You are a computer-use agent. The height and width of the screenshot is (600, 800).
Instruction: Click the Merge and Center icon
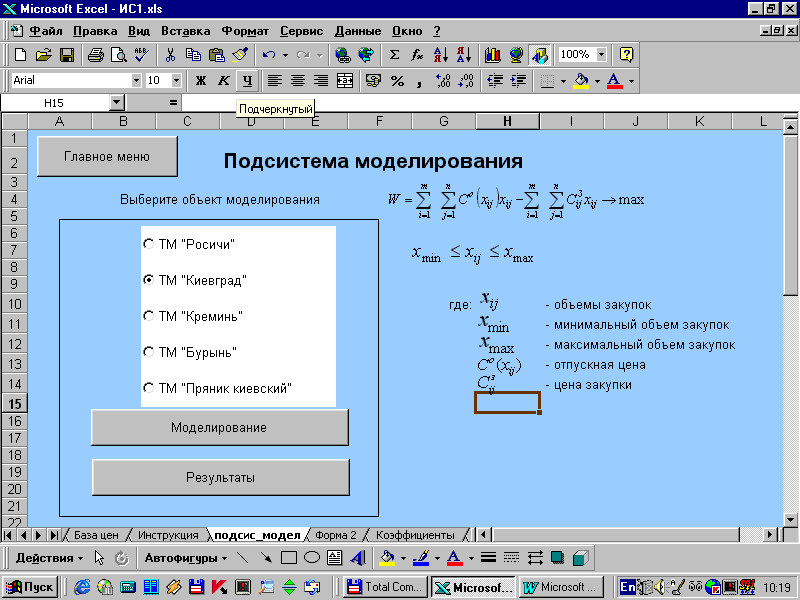pos(345,81)
